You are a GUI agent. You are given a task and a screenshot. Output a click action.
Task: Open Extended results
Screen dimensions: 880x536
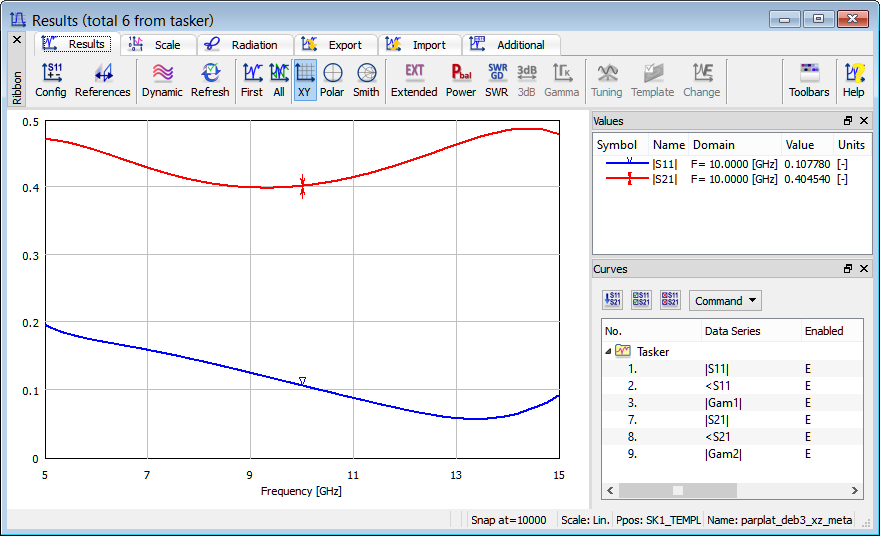point(414,80)
